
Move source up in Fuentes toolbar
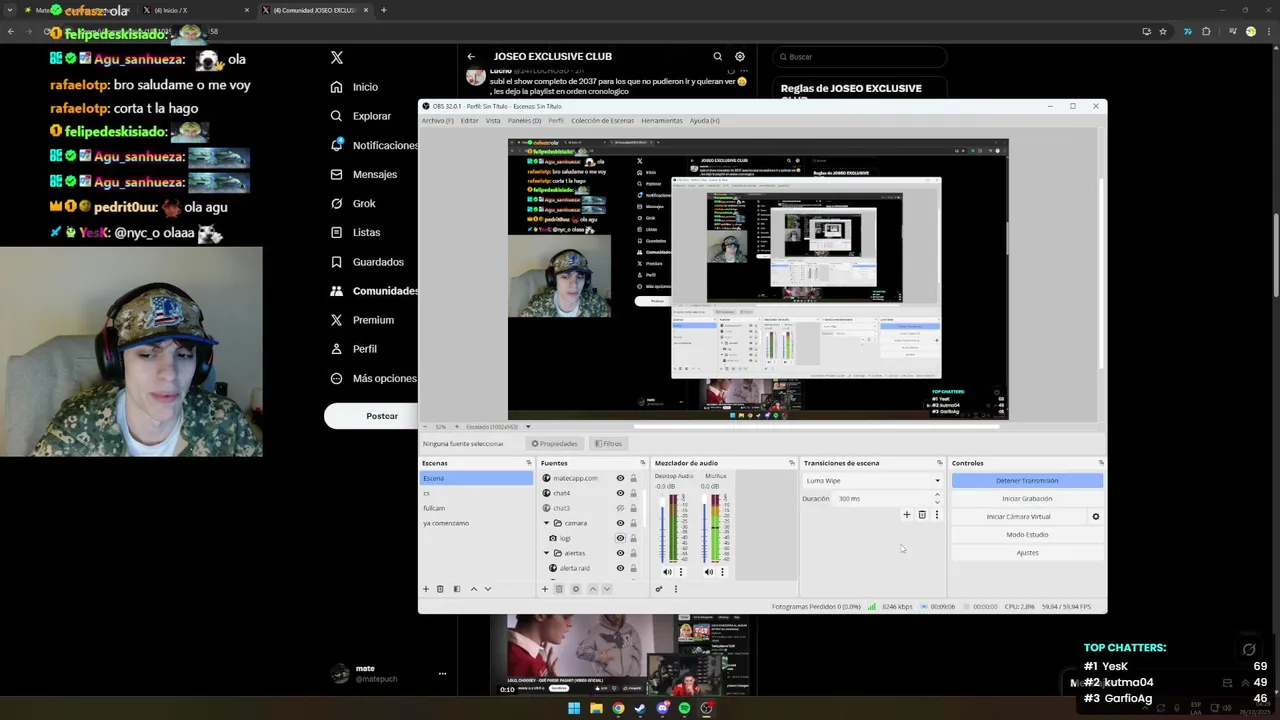[592, 589]
